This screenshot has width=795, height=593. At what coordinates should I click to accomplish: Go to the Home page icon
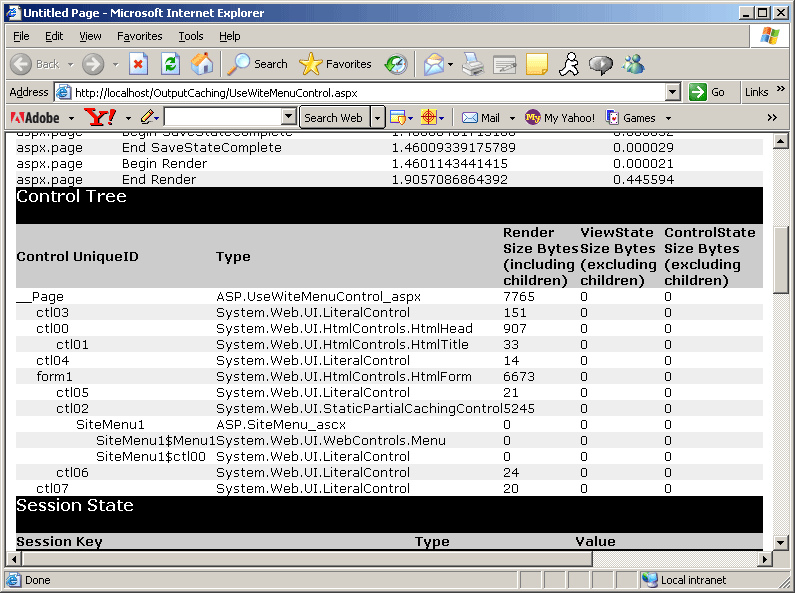pyautogui.click(x=202, y=64)
